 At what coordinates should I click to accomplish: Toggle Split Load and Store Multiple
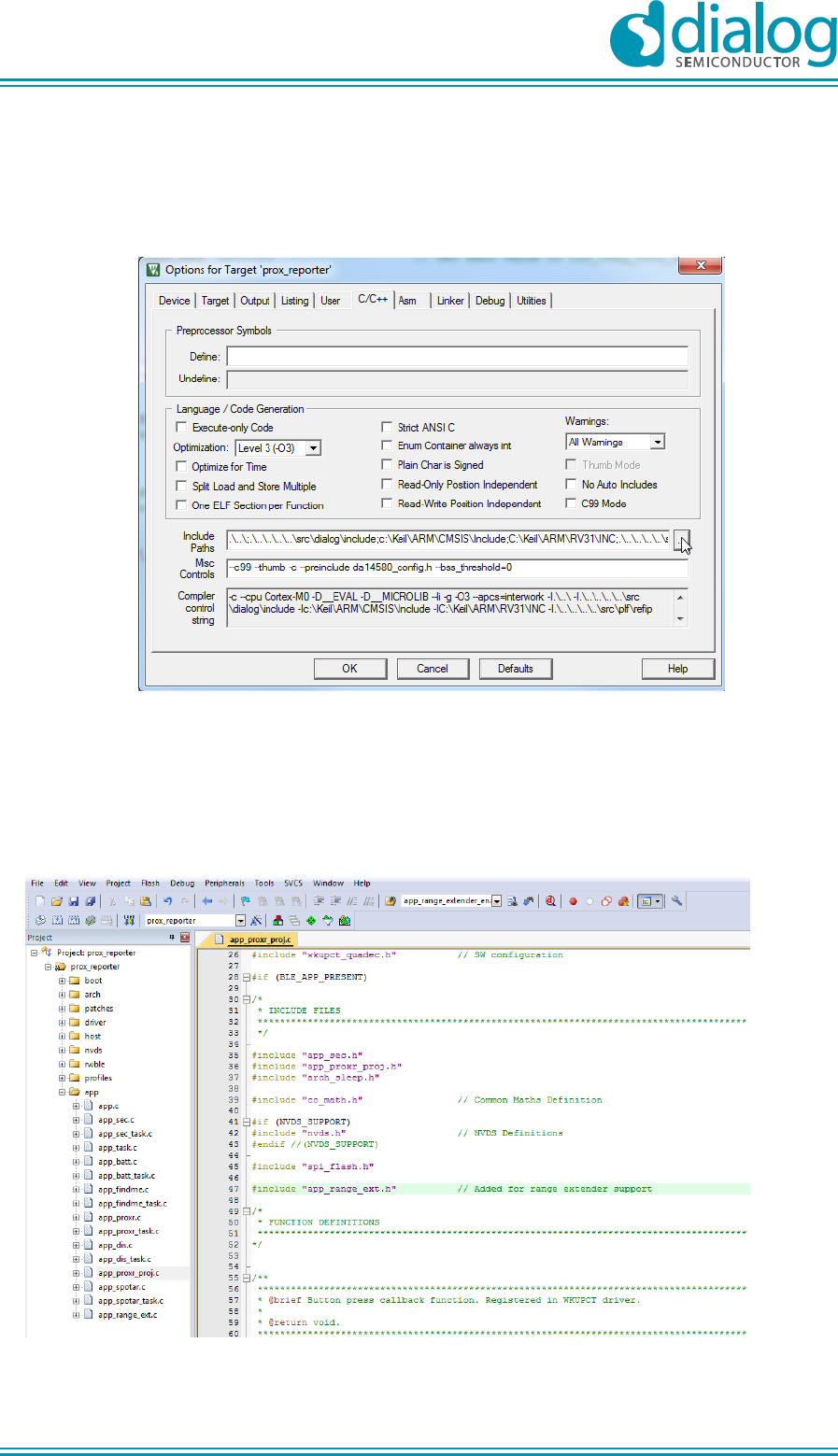182,487
